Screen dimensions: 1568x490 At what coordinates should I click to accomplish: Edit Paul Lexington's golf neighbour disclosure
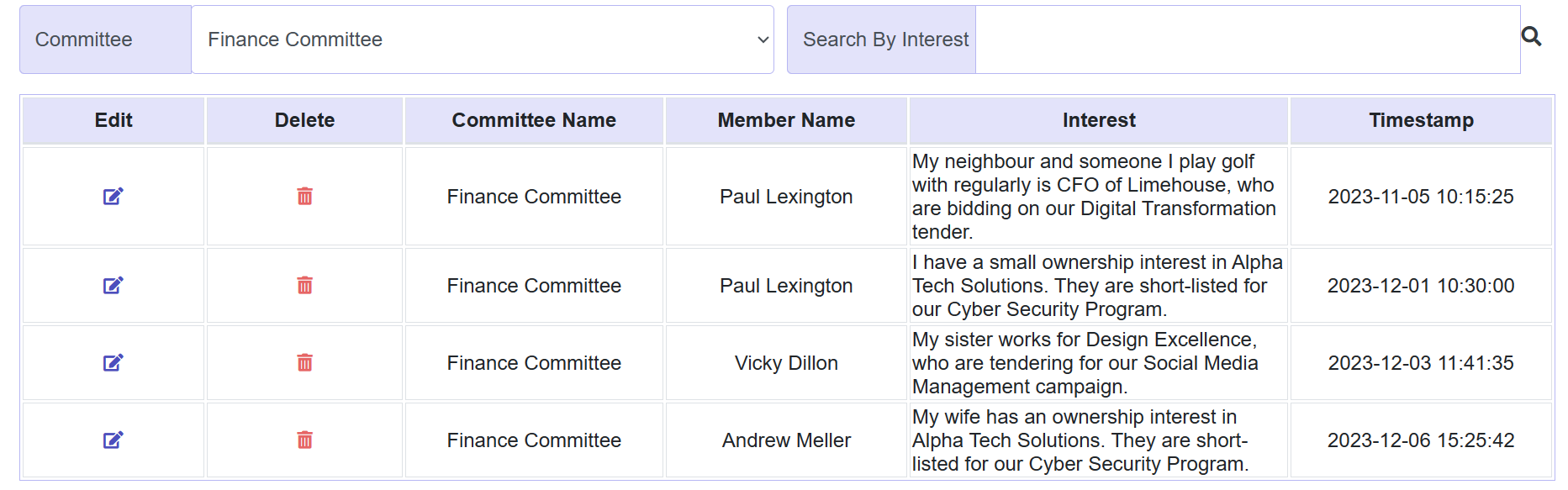113,196
